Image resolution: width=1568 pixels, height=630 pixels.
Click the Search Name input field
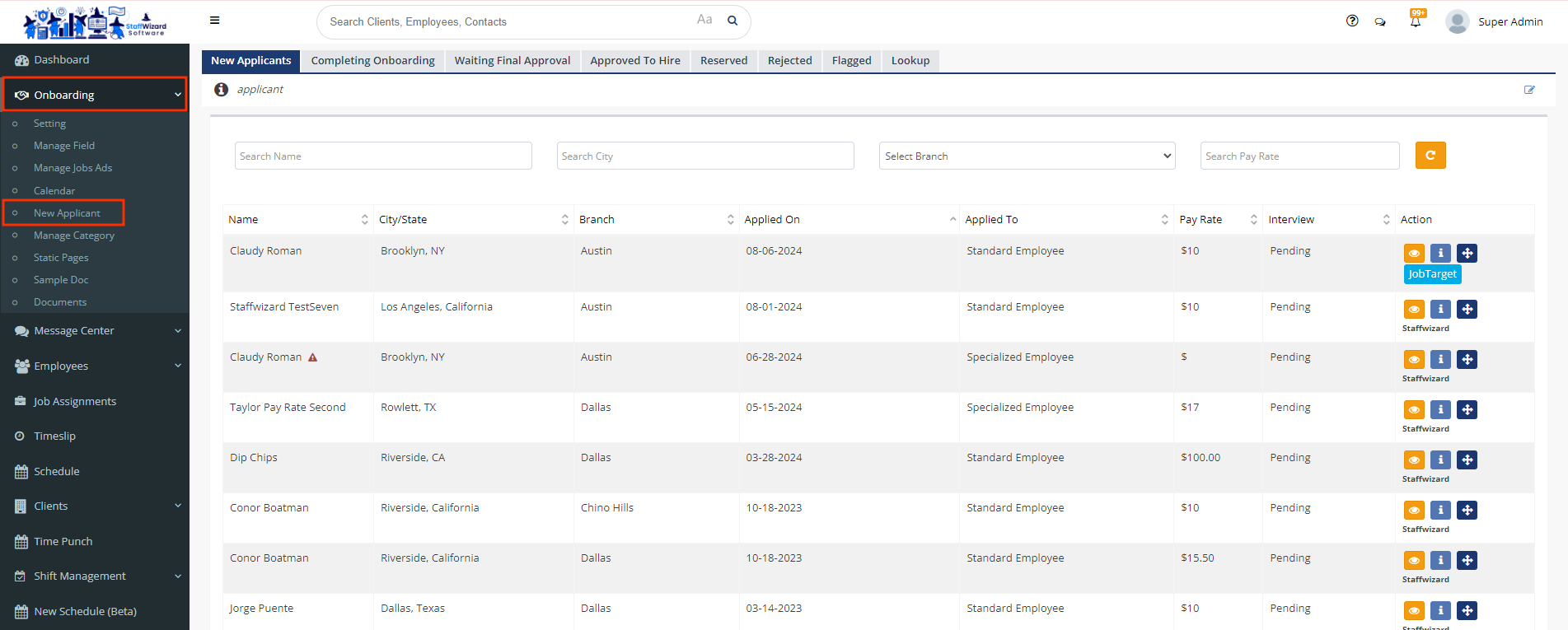(383, 156)
